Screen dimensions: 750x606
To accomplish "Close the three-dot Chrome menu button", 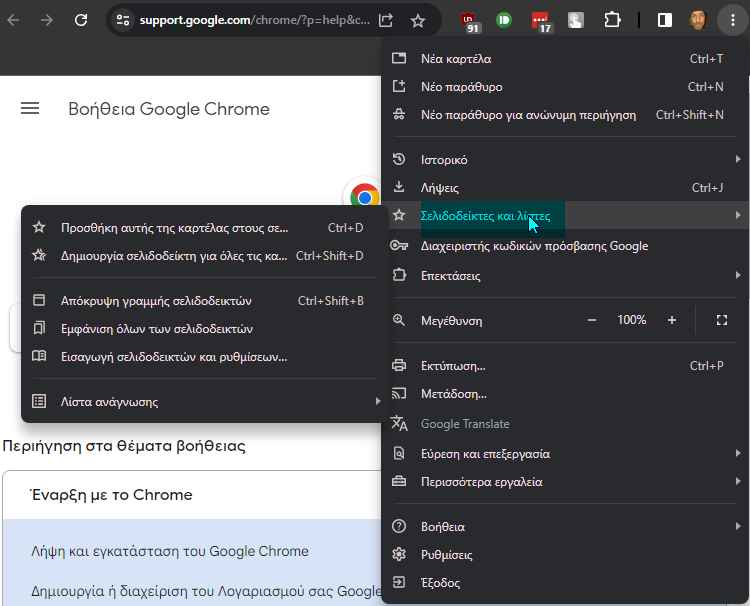I will (733, 20).
